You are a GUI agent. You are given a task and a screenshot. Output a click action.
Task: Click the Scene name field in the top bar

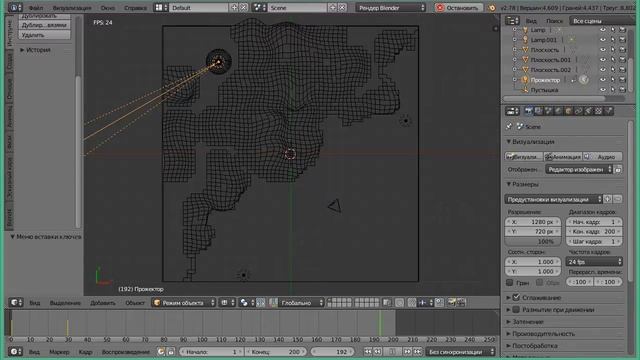point(297,8)
